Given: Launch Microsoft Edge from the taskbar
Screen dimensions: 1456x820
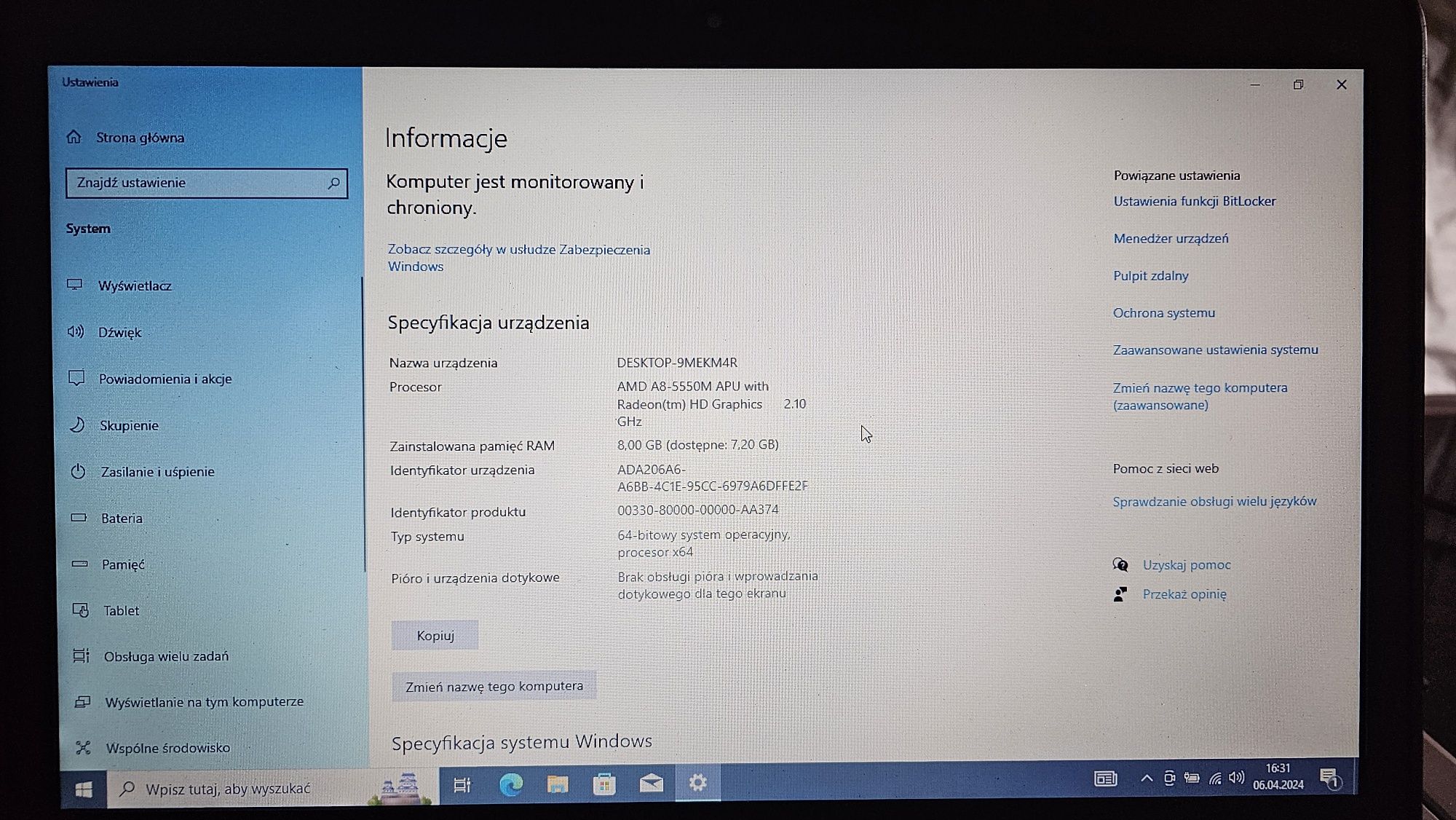Looking at the screenshot, I should (510, 784).
